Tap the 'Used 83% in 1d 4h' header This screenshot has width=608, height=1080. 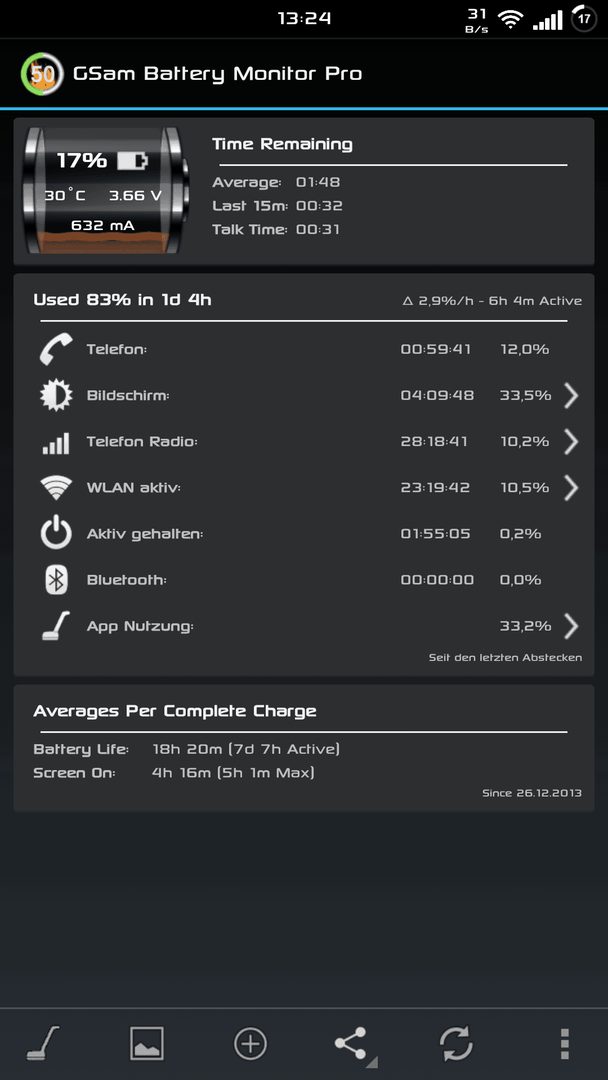click(123, 300)
